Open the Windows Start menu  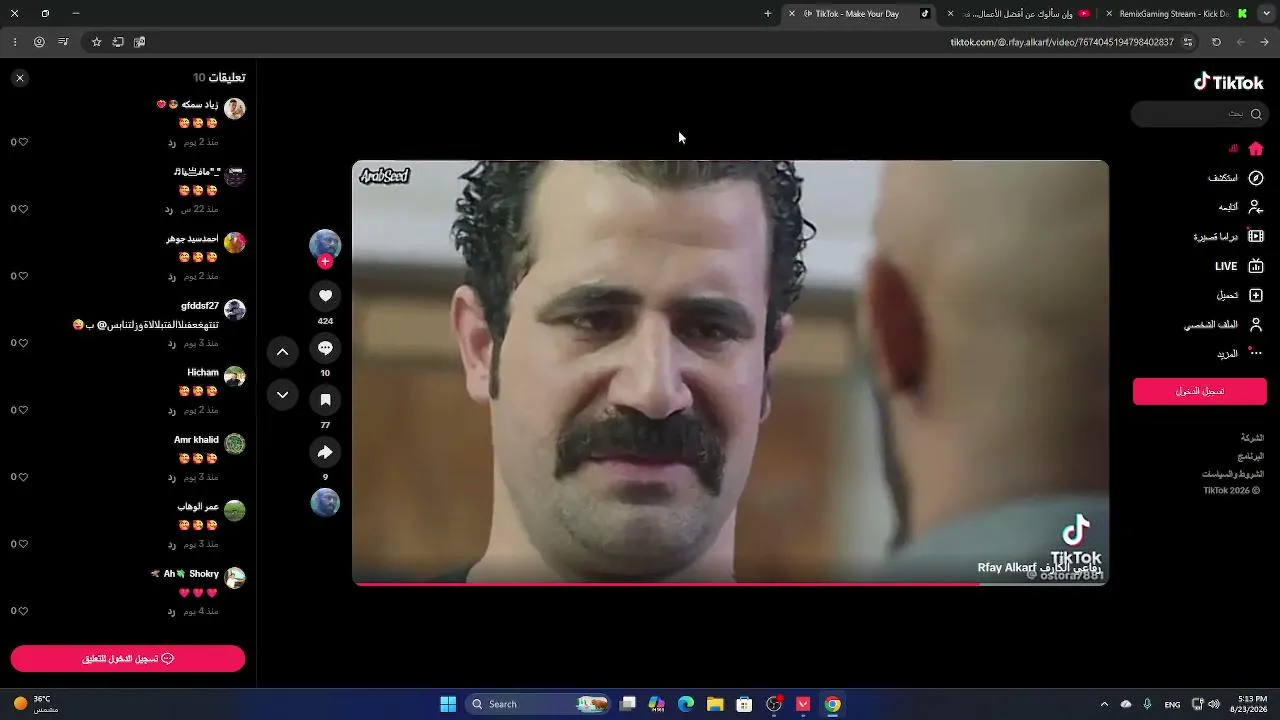click(x=448, y=704)
